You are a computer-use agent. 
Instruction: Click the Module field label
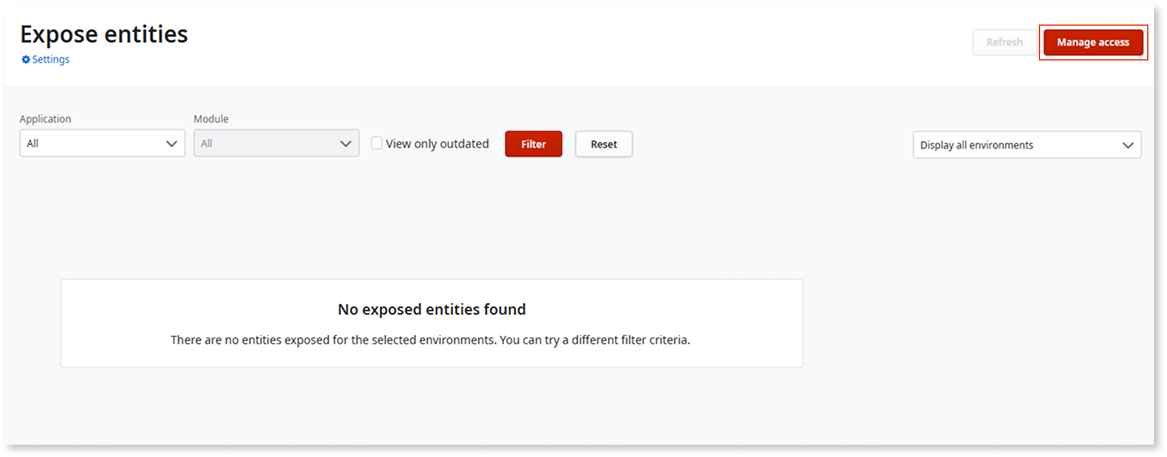211,119
